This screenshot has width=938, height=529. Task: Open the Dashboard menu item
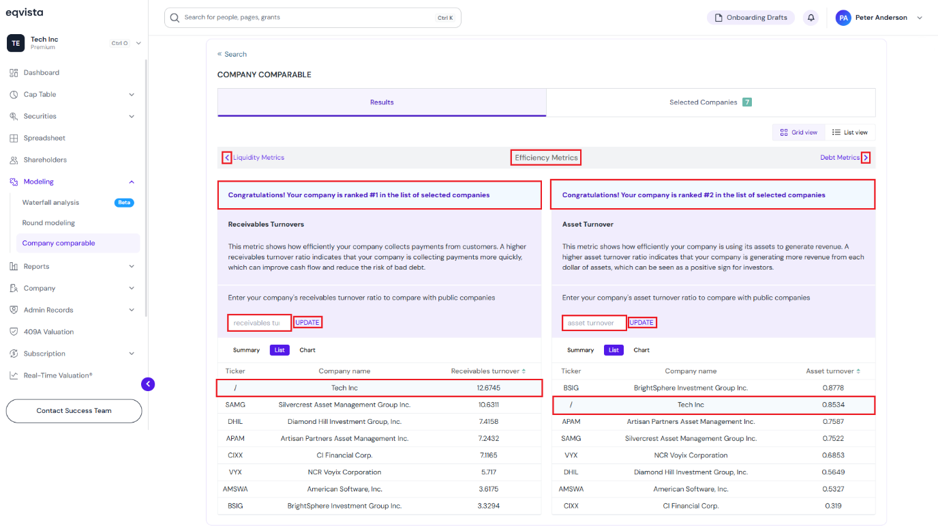click(x=41, y=72)
